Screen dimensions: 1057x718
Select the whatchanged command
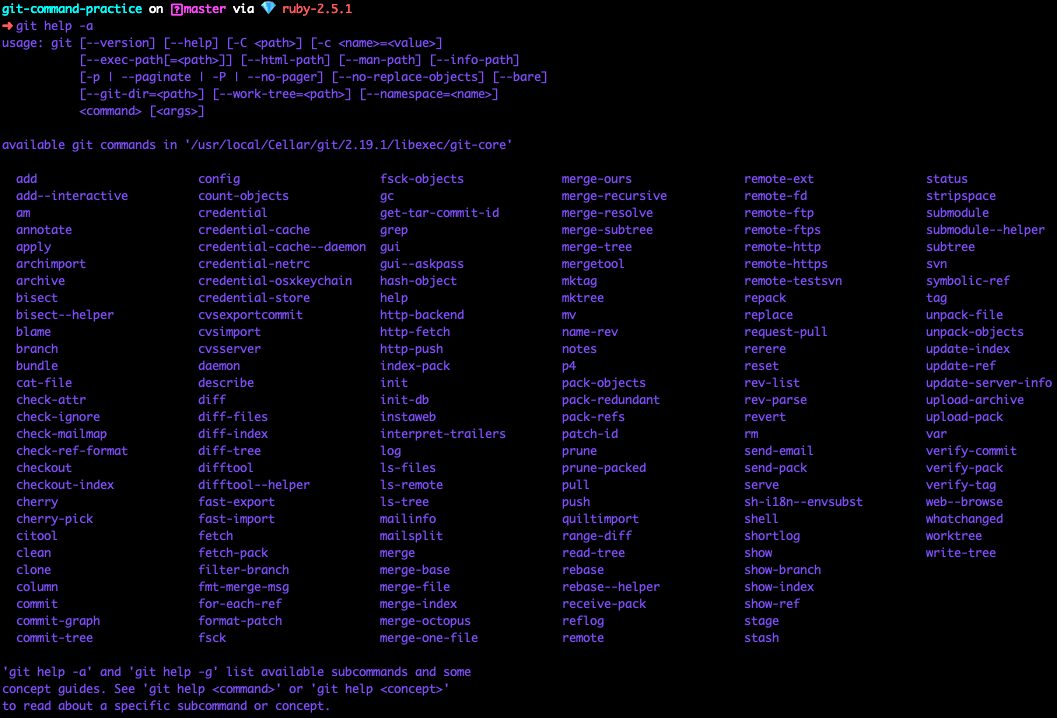(x=964, y=519)
